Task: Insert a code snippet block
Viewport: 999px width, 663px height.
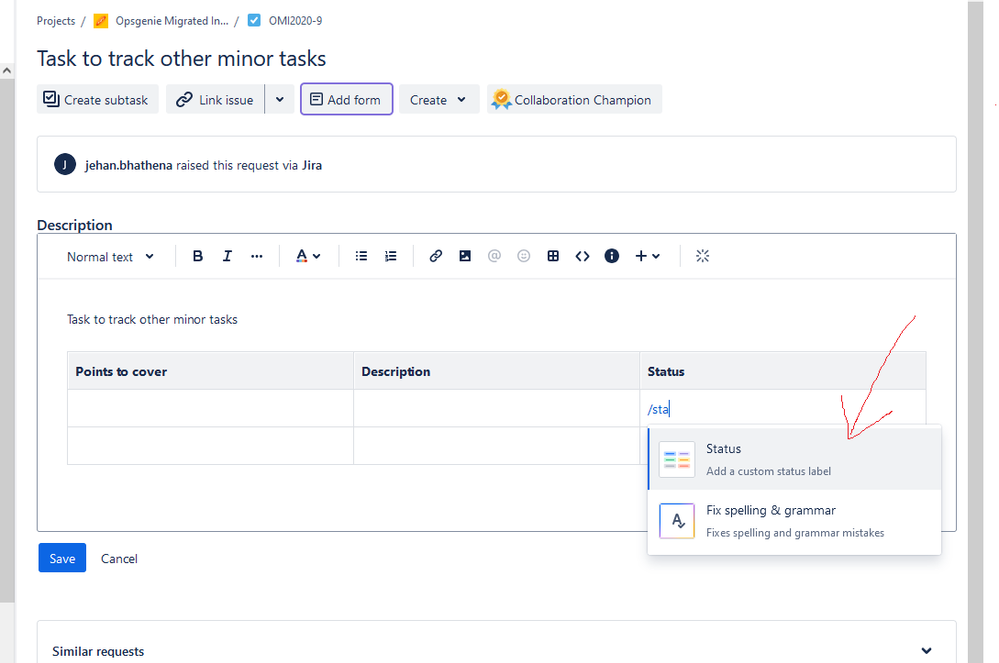Action: click(x=582, y=256)
